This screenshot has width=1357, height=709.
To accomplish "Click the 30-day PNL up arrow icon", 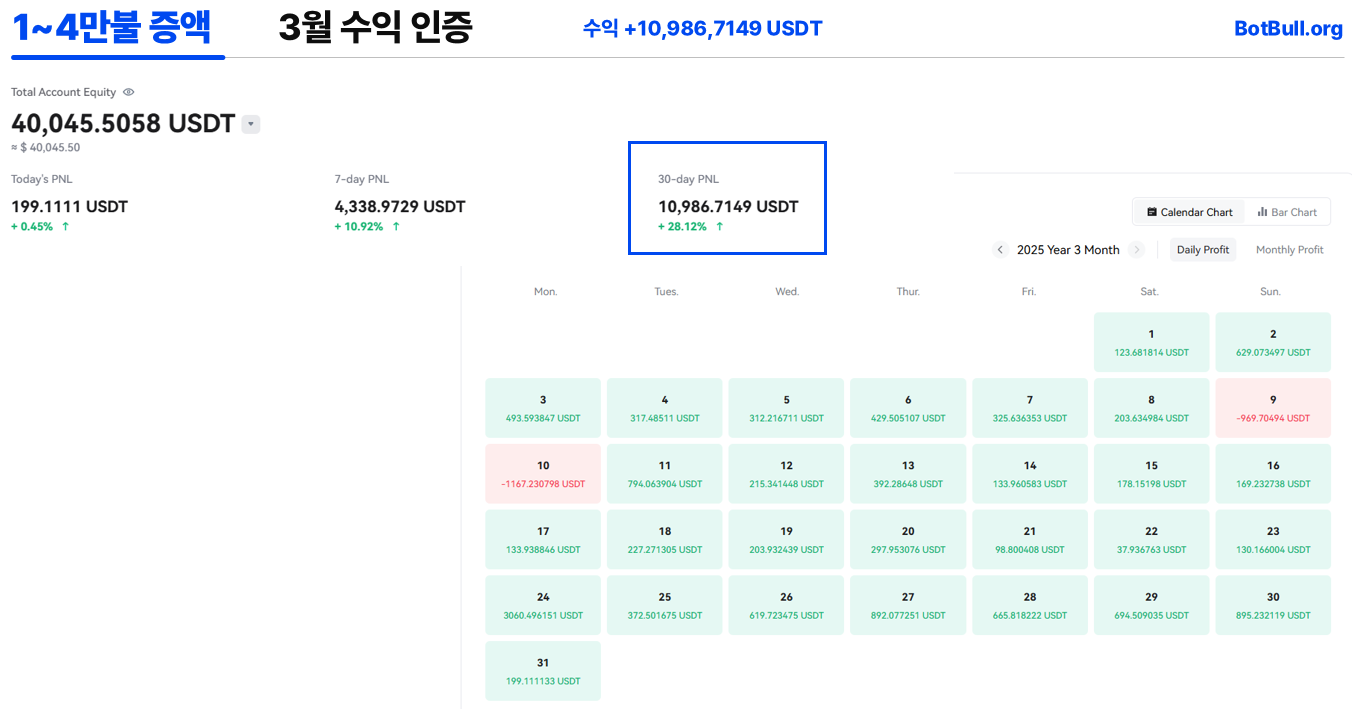I will pyautogui.click(x=719, y=227).
